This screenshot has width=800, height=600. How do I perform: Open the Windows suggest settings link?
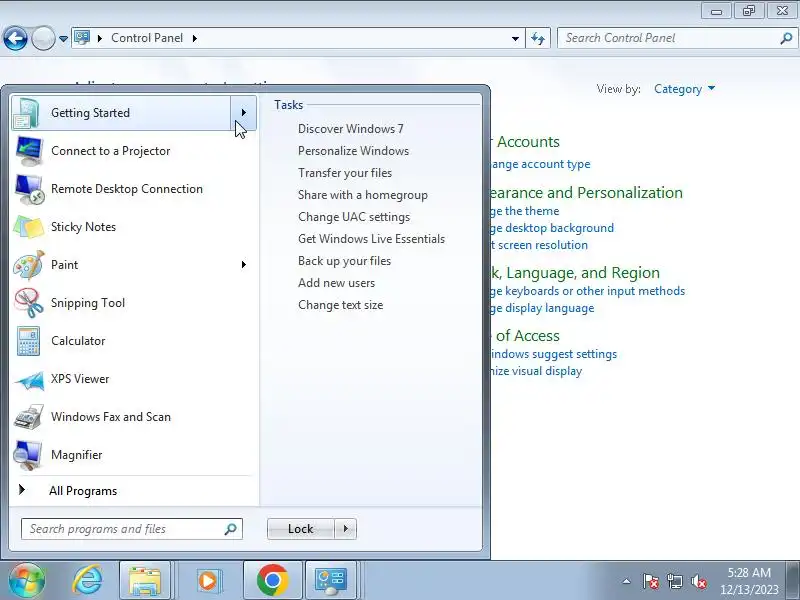[x=554, y=354]
